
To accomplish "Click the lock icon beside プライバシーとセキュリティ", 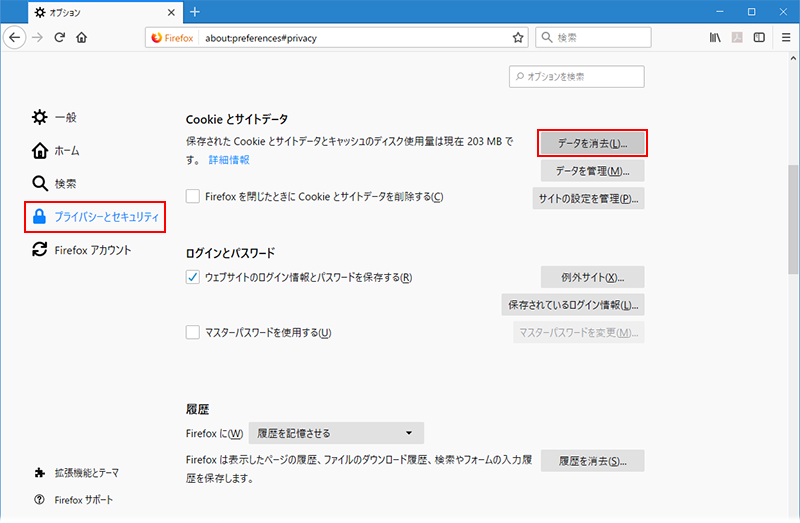I will (39, 216).
